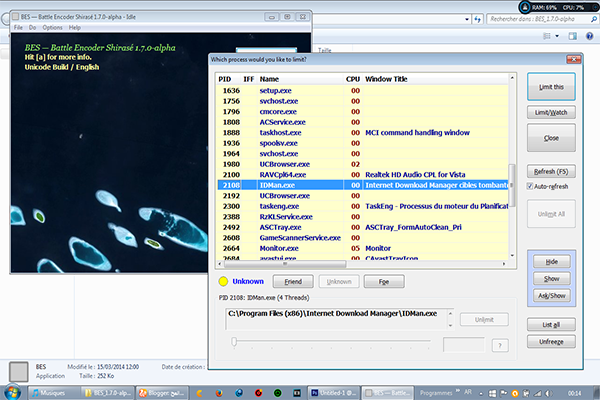Open the blue globe browser taskbar icon
Image resolution: width=600 pixels, height=400 pixels.
(x=239, y=393)
